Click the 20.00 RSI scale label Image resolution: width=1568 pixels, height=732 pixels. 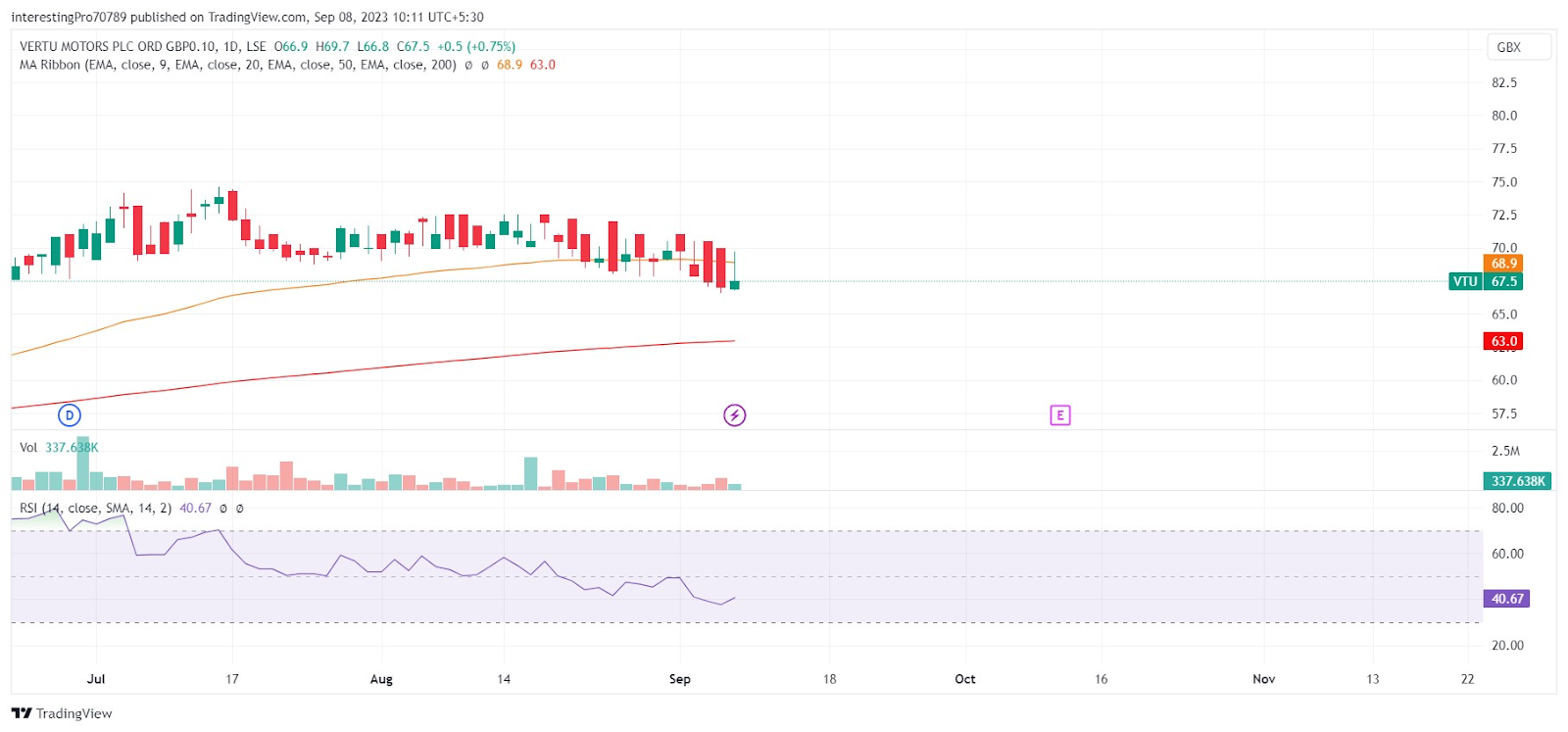1508,646
